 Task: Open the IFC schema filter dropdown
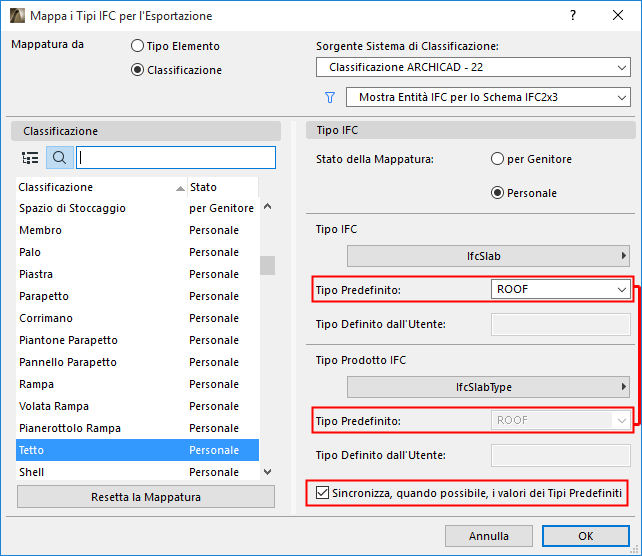tap(488, 98)
